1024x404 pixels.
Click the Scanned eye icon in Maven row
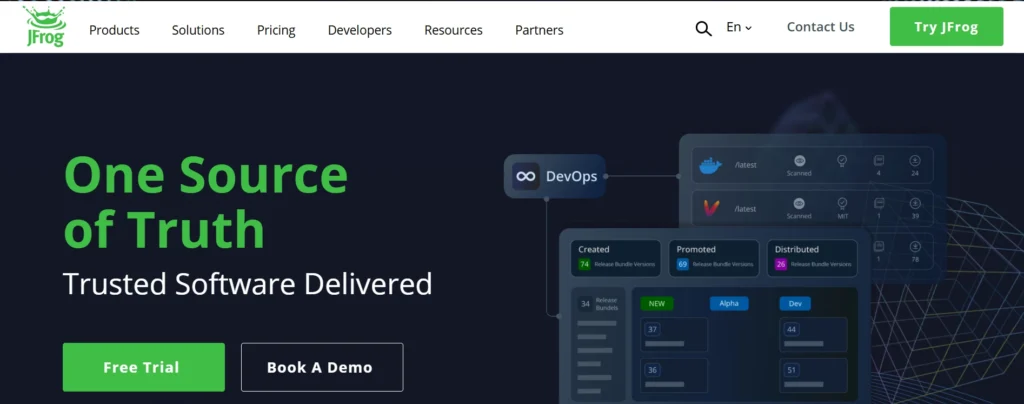(799, 204)
